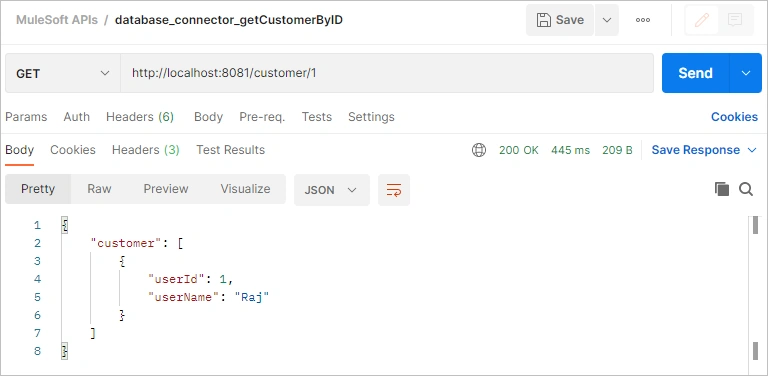Viewport: 768px width, 376px height.
Task: Click line number 4 in the gutter
Action: click(38, 279)
